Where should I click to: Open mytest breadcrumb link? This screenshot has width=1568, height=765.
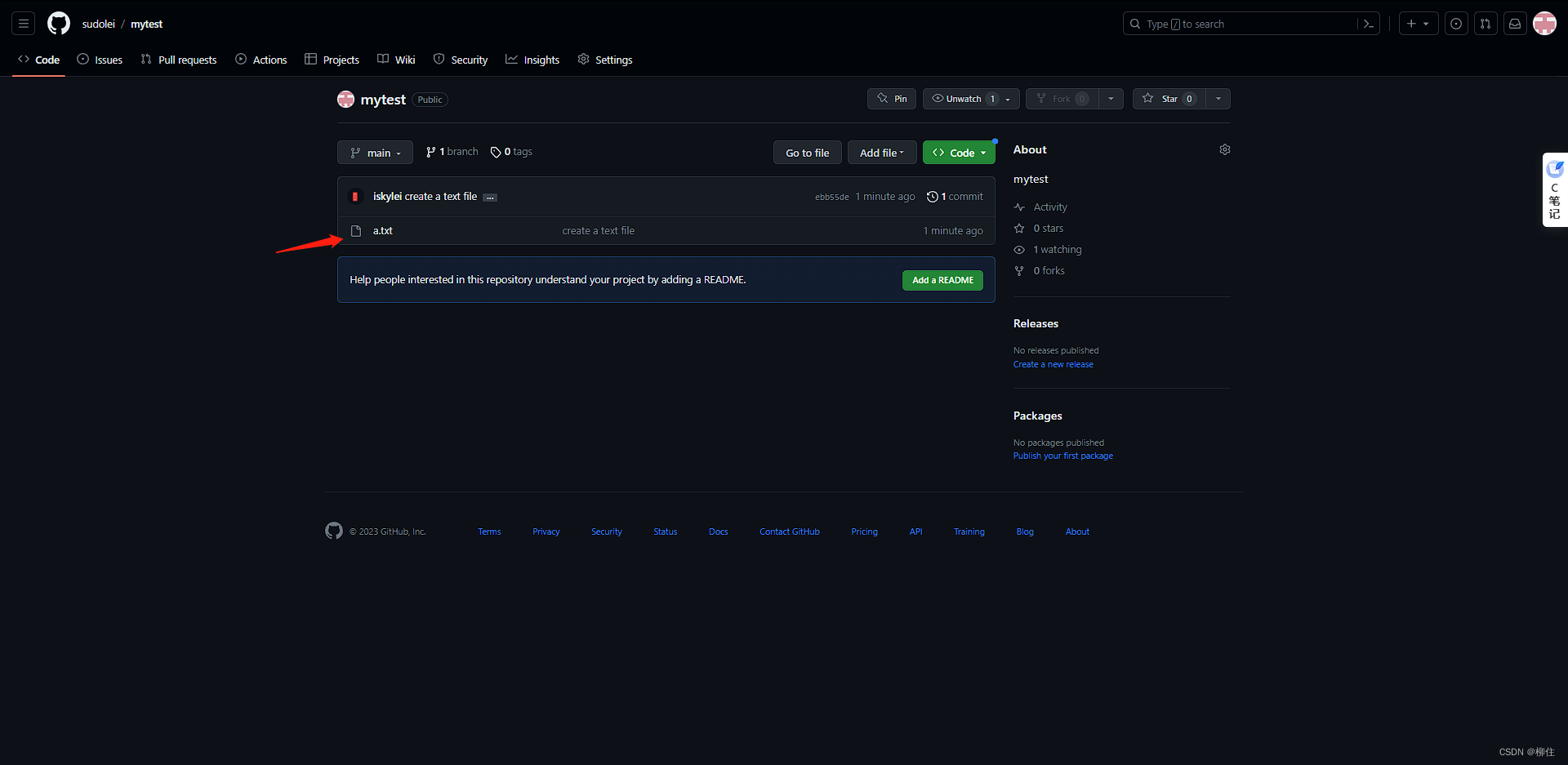[147, 24]
